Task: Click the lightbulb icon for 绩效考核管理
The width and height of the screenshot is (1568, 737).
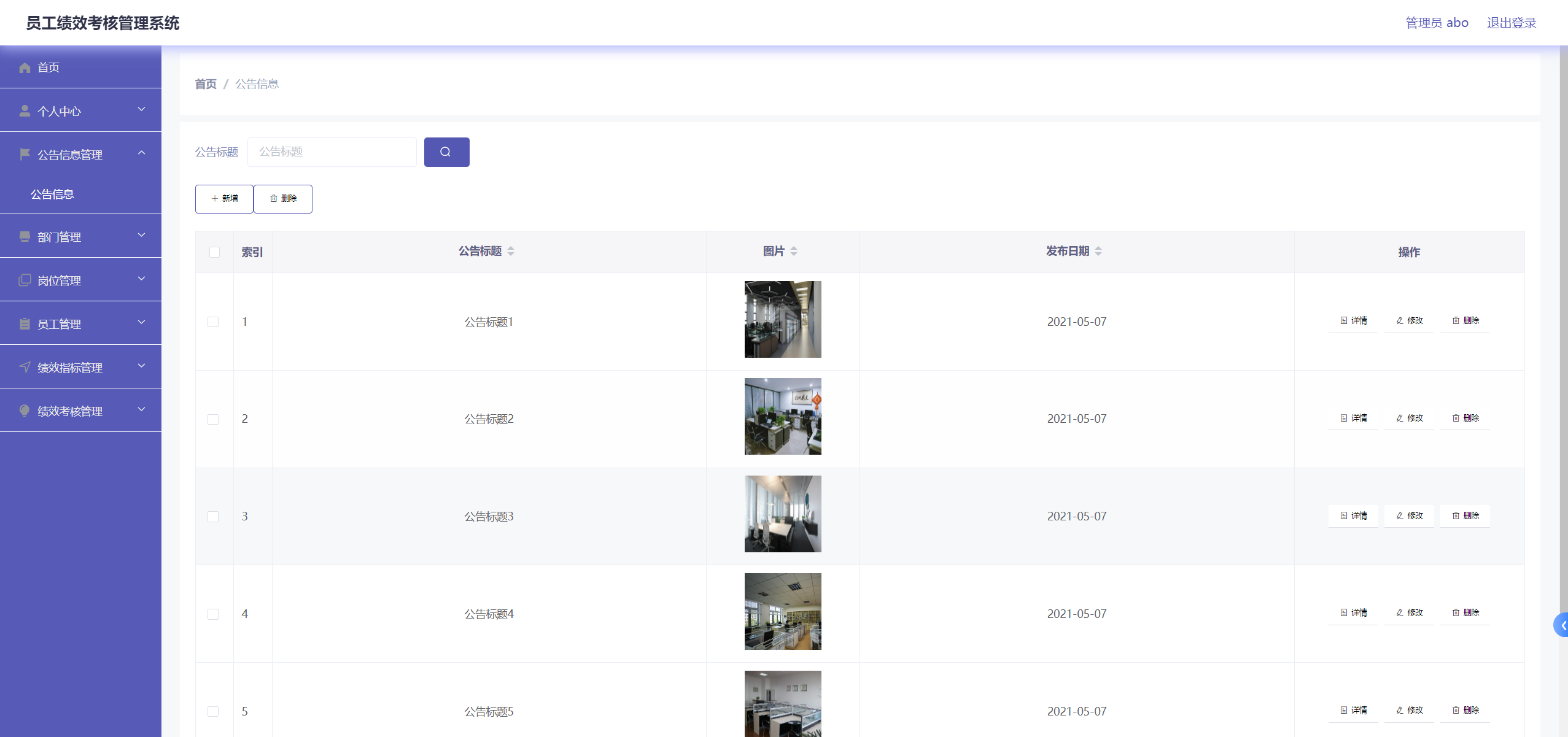Action: (x=25, y=411)
